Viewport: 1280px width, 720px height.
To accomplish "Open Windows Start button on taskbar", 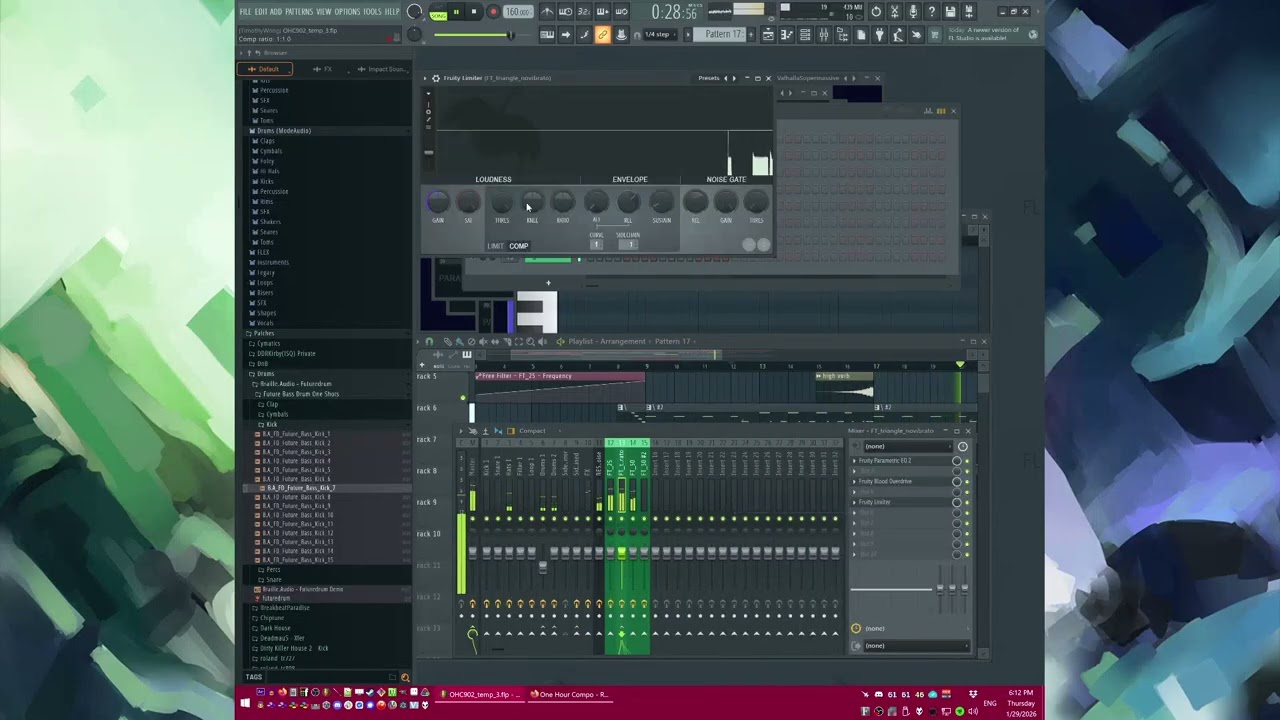I will [x=245, y=704].
